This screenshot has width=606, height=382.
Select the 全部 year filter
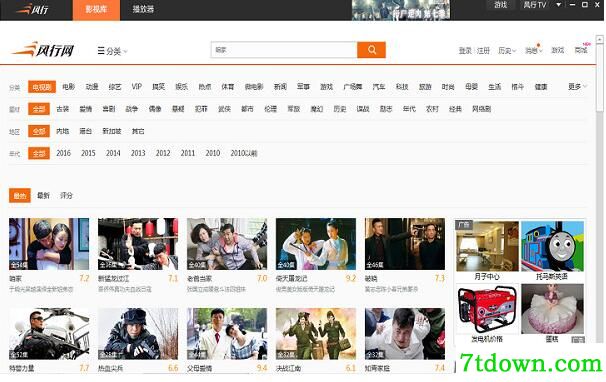point(39,153)
